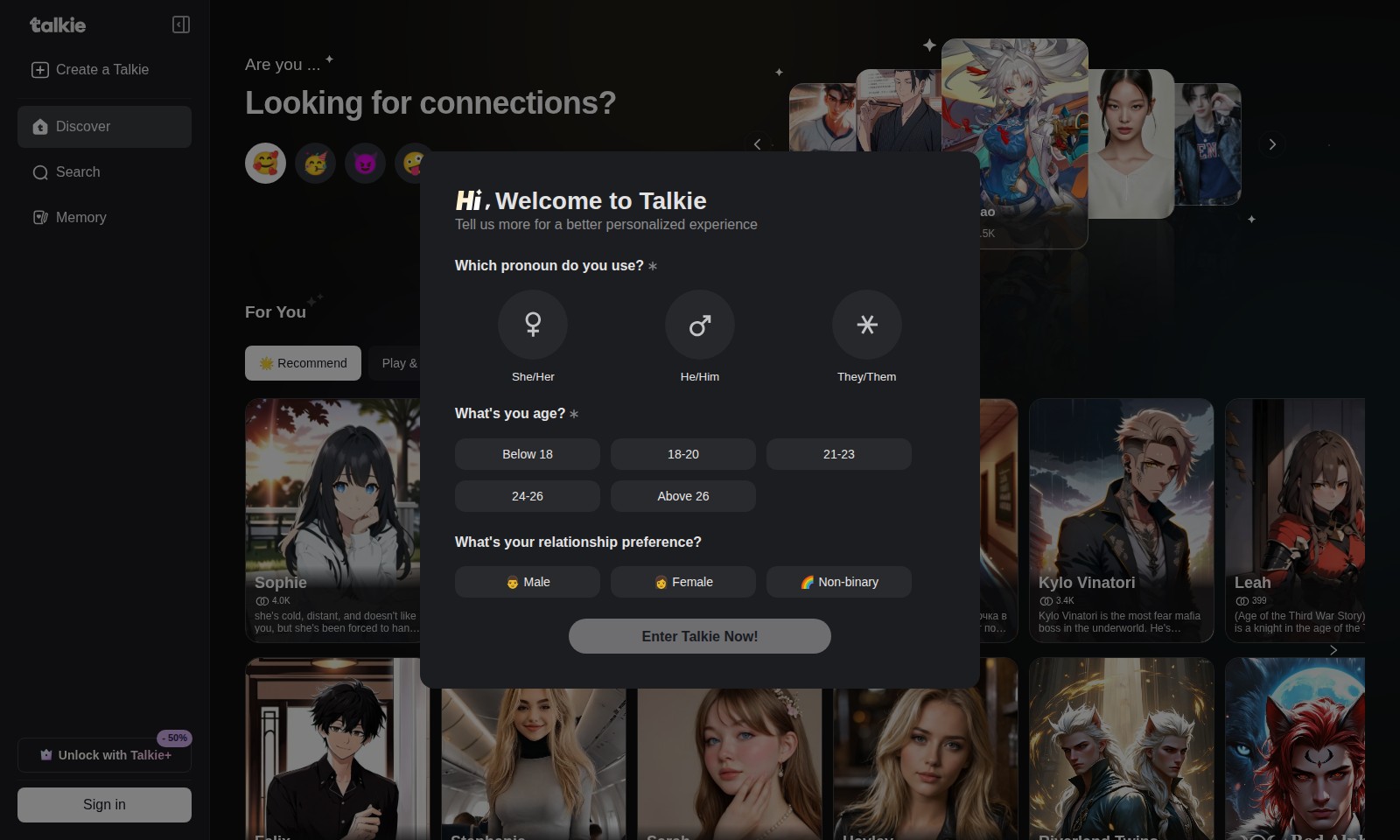Select the 18-20 age option
The width and height of the screenshot is (1400, 840).
tap(683, 454)
